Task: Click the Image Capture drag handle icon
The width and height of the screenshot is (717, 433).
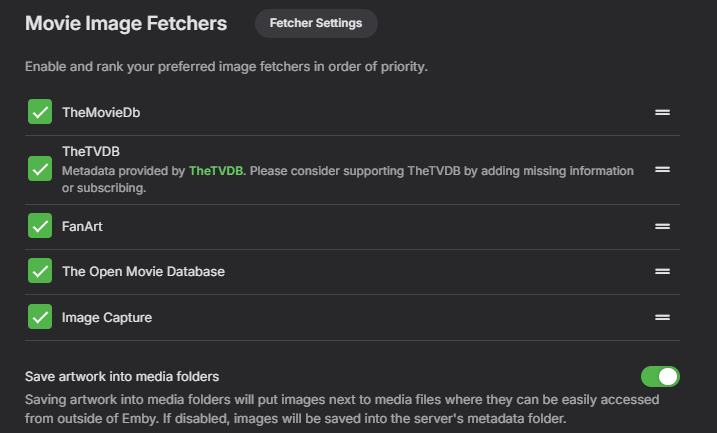Action: point(662,317)
